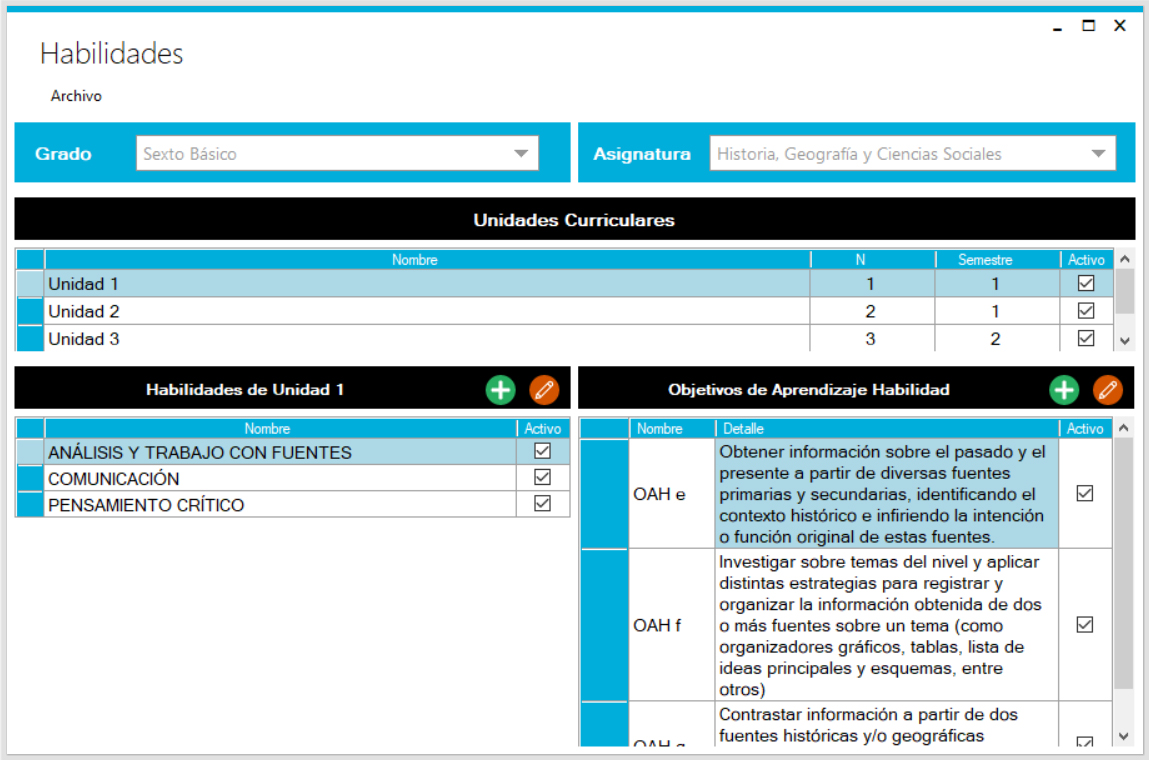Sort units by the N column header
Viewport: 1149px width, 760px height.
click(873, 259)
